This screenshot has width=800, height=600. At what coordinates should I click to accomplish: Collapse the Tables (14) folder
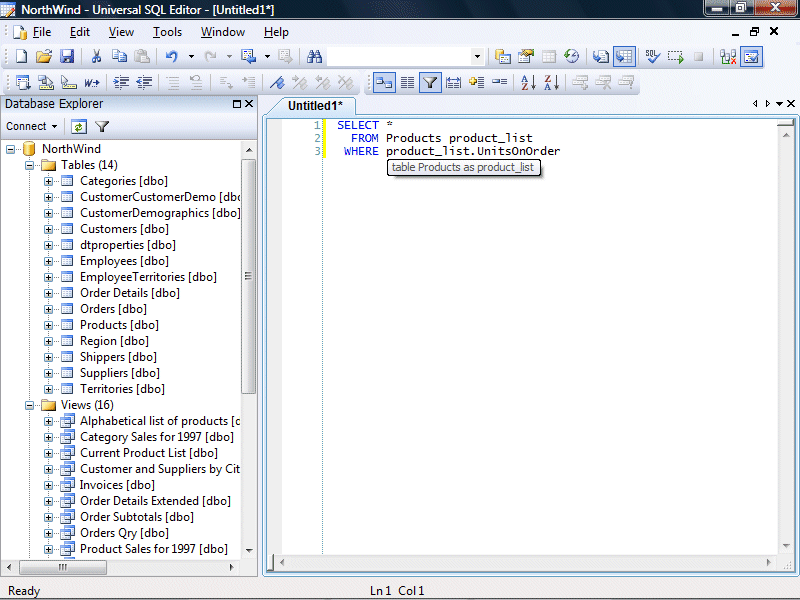[30, 165]
